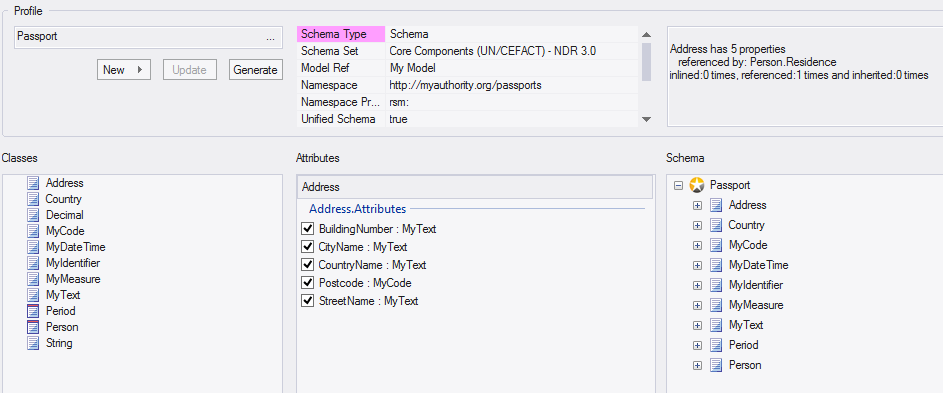Click the Period class icon in Classes list

pos(32,311)
